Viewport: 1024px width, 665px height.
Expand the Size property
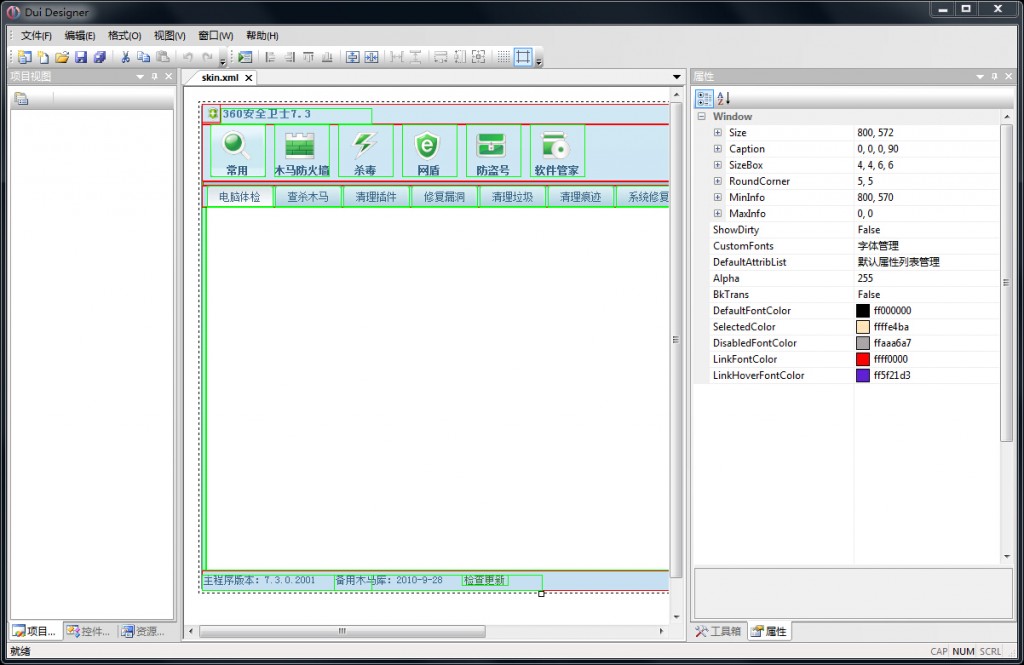coord(718,133)
